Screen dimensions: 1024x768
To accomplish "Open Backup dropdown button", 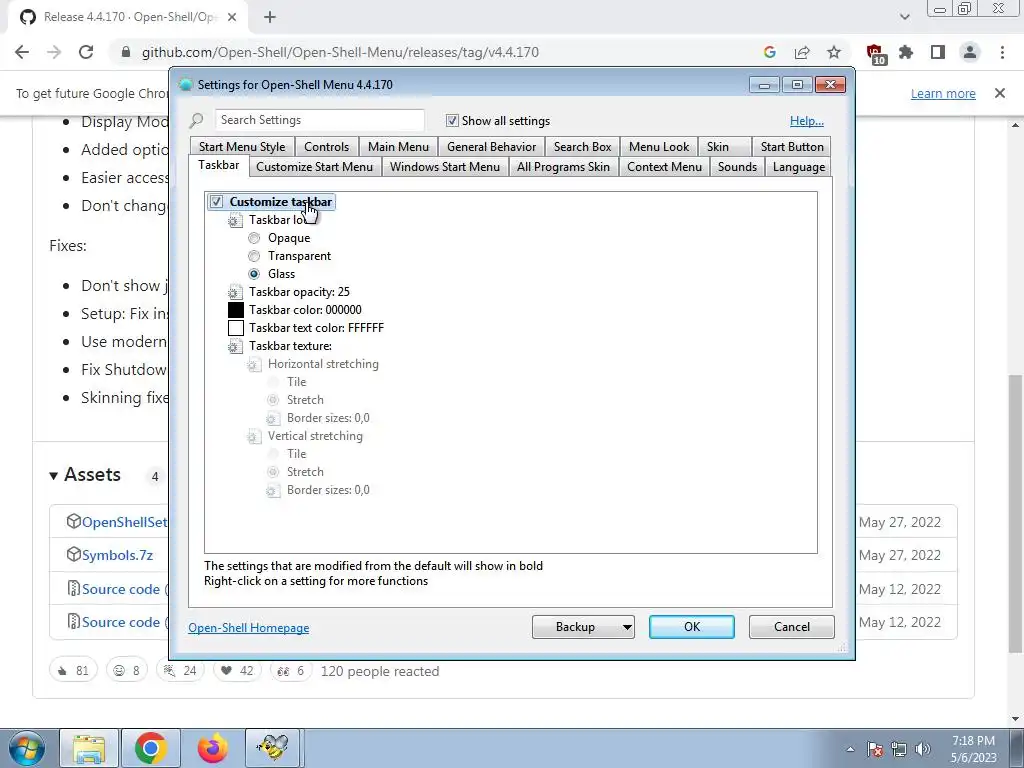I will click(x=583, y=627).
